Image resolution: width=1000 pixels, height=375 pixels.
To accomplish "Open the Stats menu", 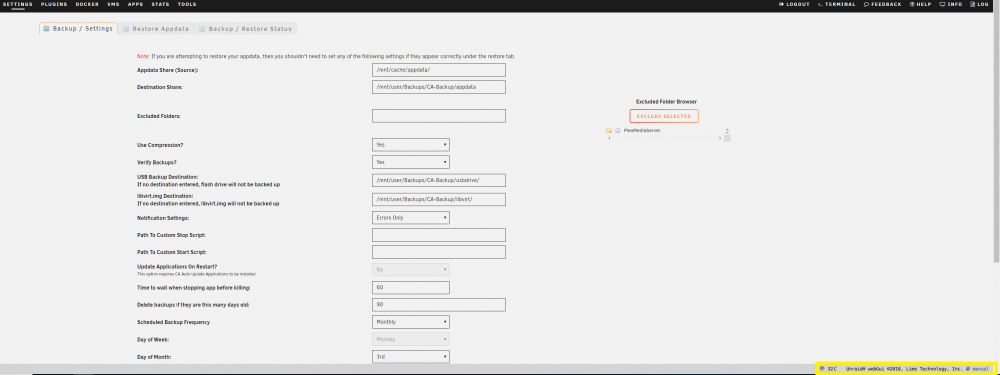I will [161, 4].
